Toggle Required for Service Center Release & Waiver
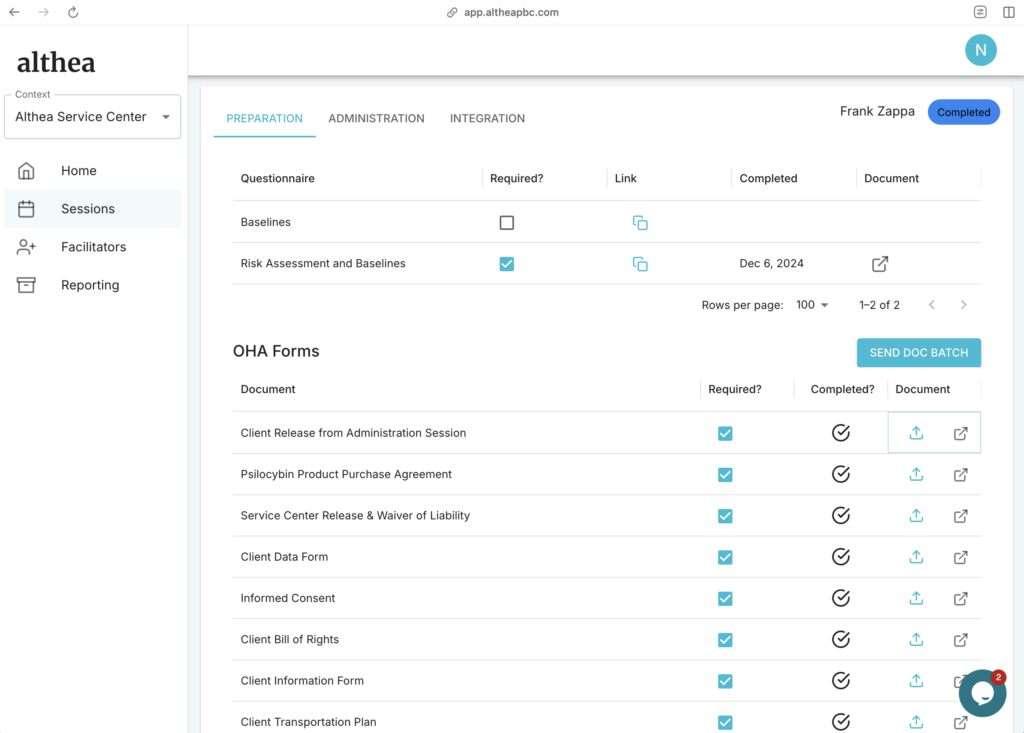Viewport: 1024px width, 733px height. tap(725, 516)
